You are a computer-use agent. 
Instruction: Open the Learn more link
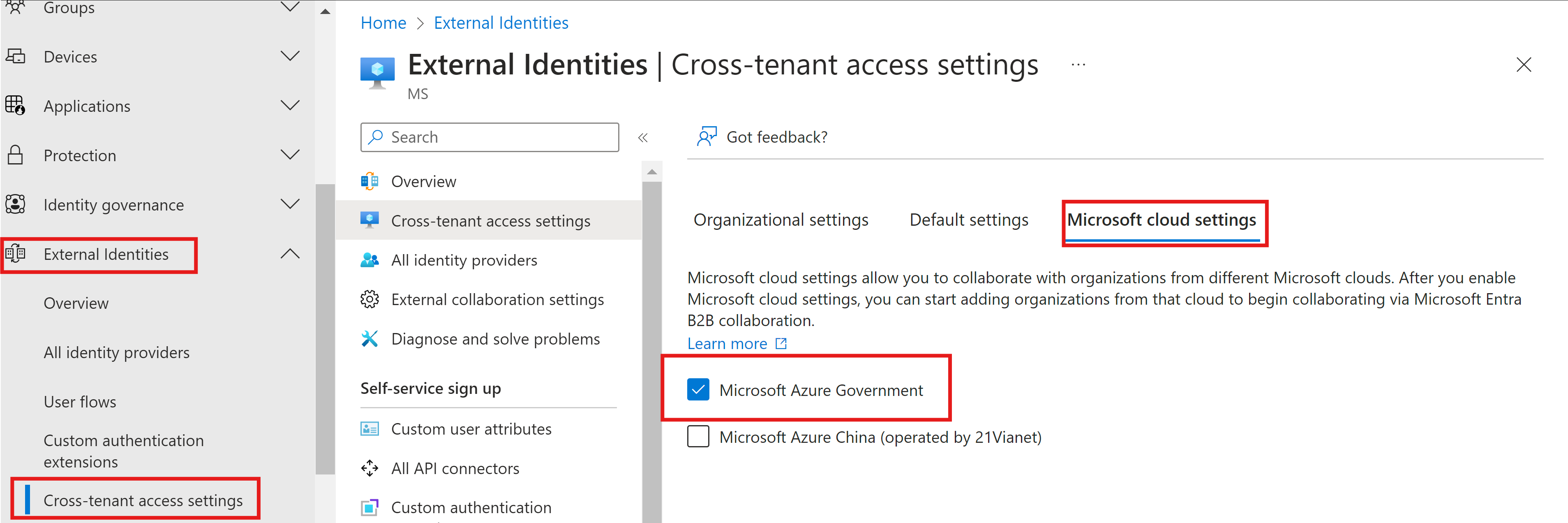pos(727,344)
